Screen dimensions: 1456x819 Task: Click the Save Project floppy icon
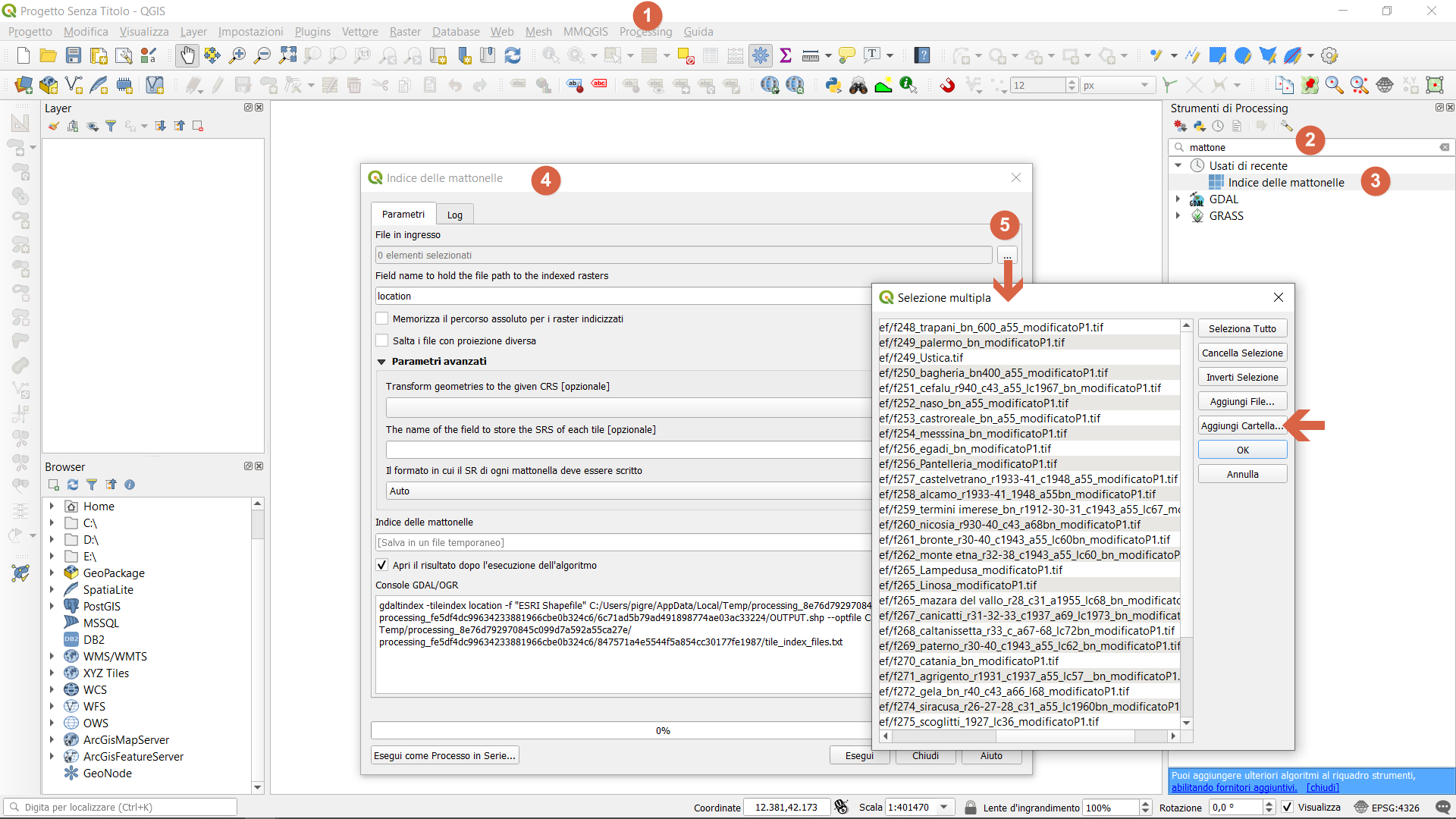coord(74,55)
